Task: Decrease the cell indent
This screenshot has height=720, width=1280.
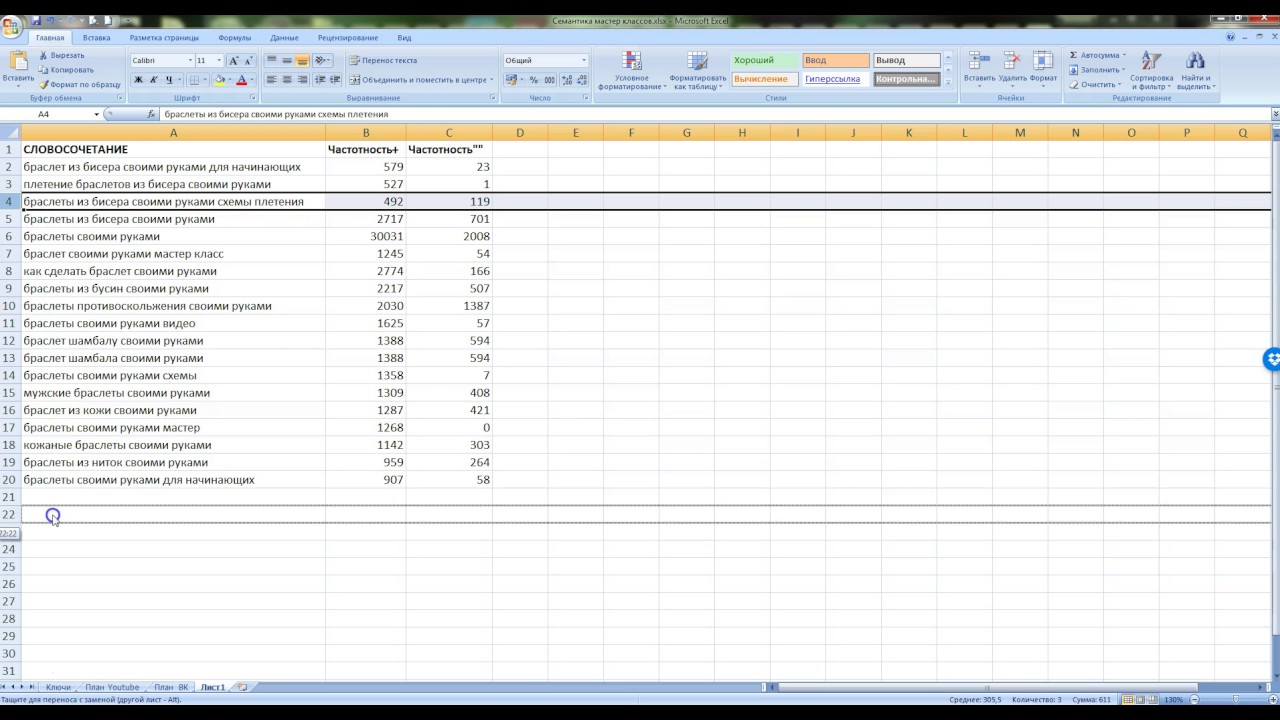Action: [321, 80]
